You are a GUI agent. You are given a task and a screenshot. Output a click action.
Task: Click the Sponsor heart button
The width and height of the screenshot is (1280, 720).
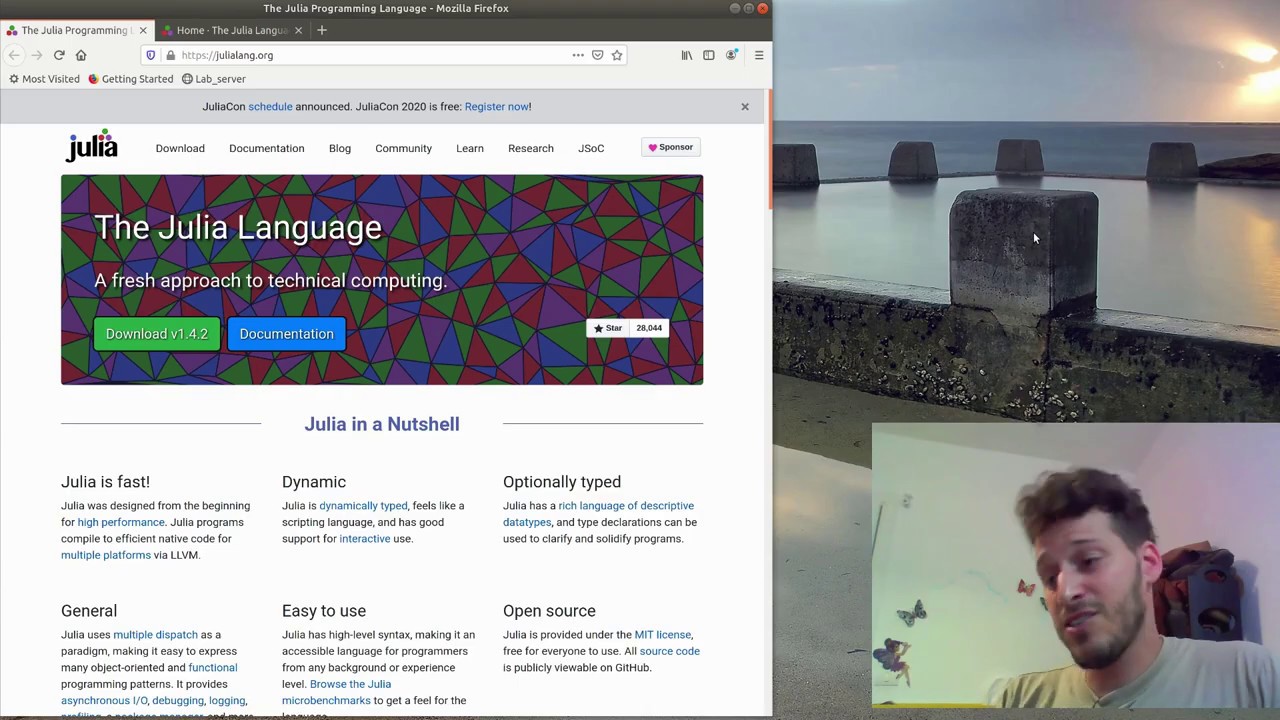[x=670, y=147]
